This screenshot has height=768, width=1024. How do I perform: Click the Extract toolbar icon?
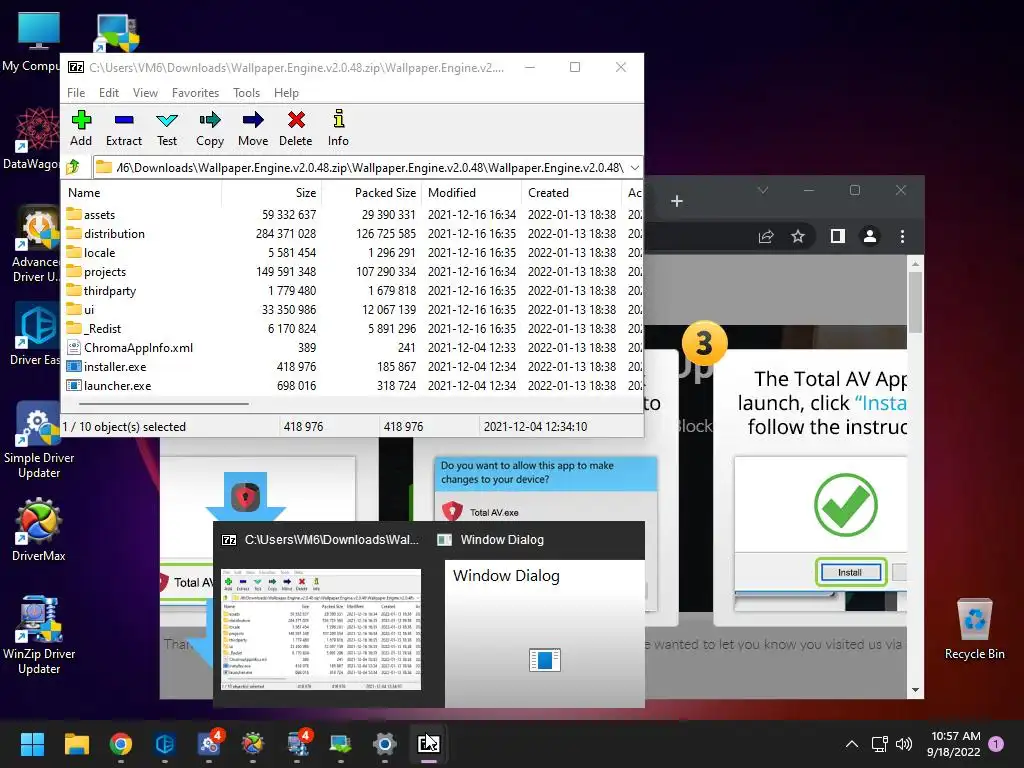click(123, 128)
